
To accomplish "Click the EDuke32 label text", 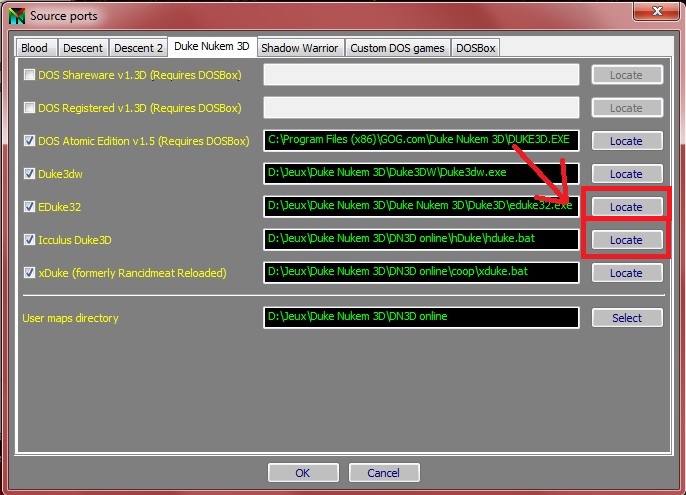I will tap(60, 207).
